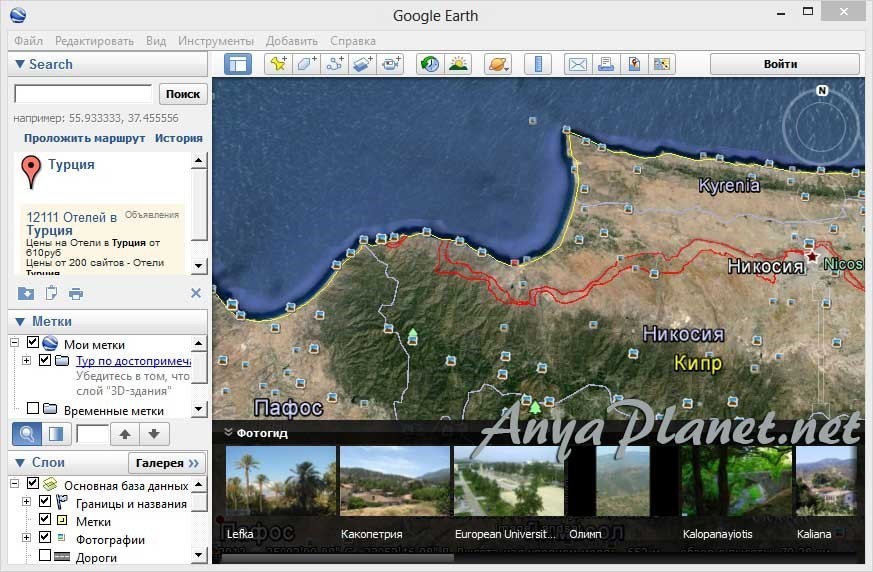Print search results from the panel

tap(76, 294)
